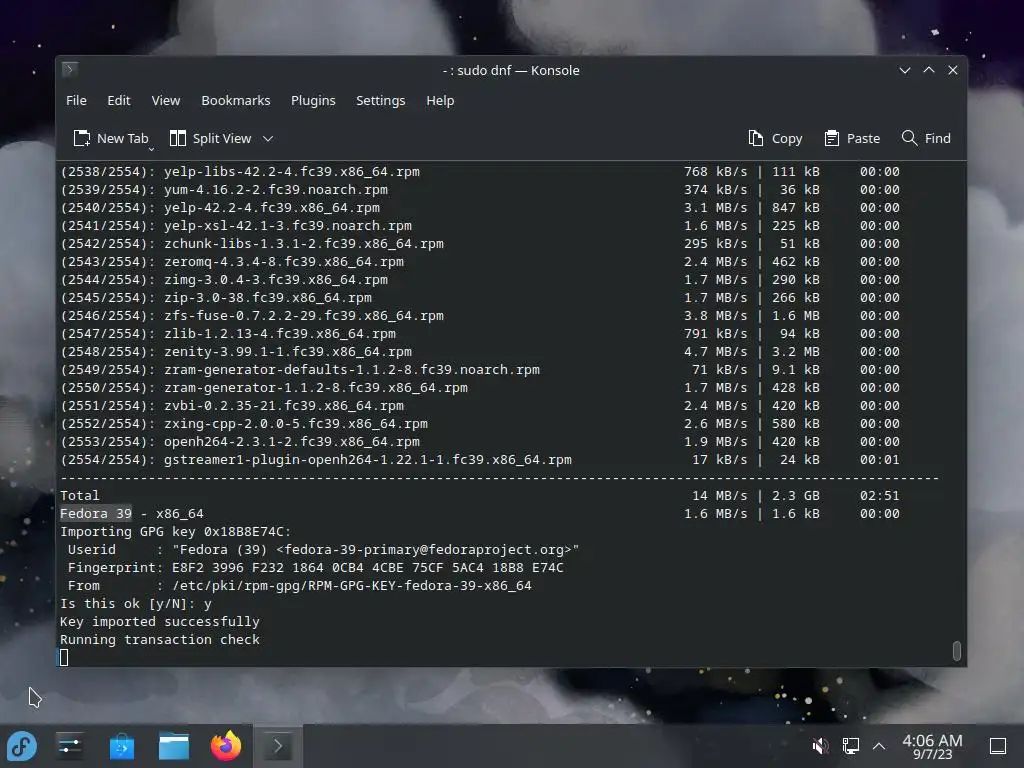Launch Firefox from the taskbar
1024x768 pixels.
pyautogui.click(x=226, y=746)
